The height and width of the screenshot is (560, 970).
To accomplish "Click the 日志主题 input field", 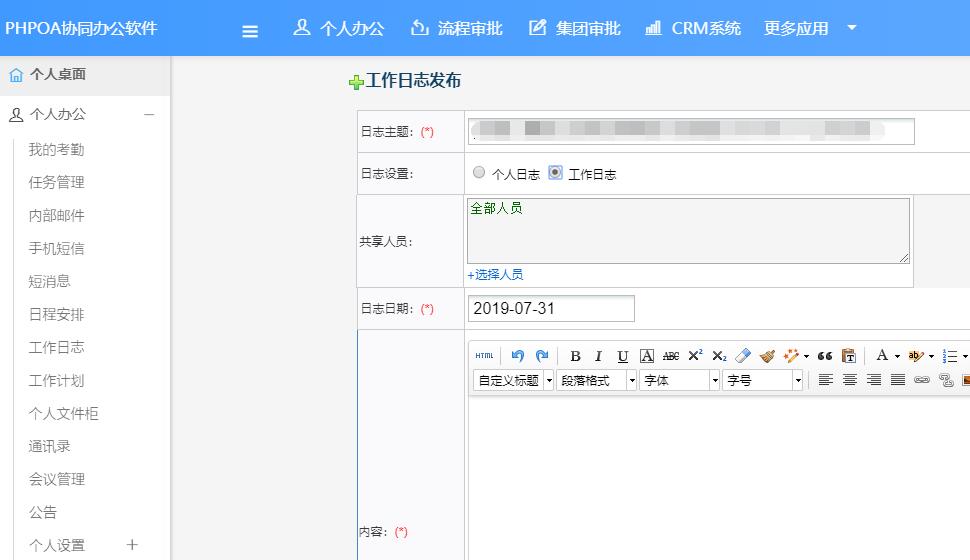I will (x=691, y=131).
